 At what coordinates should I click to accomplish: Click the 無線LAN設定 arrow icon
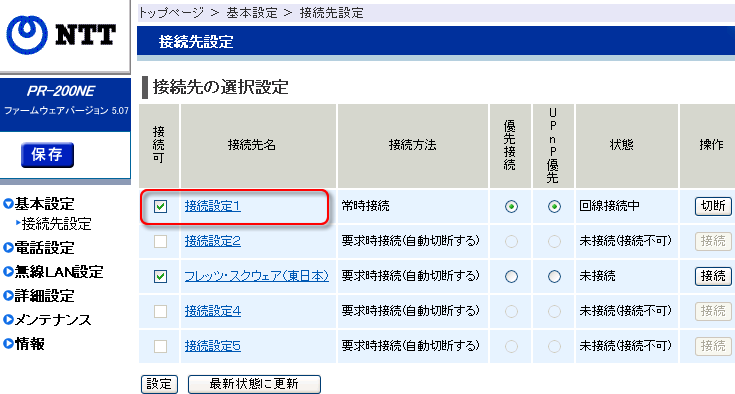[x=8, y=271]
